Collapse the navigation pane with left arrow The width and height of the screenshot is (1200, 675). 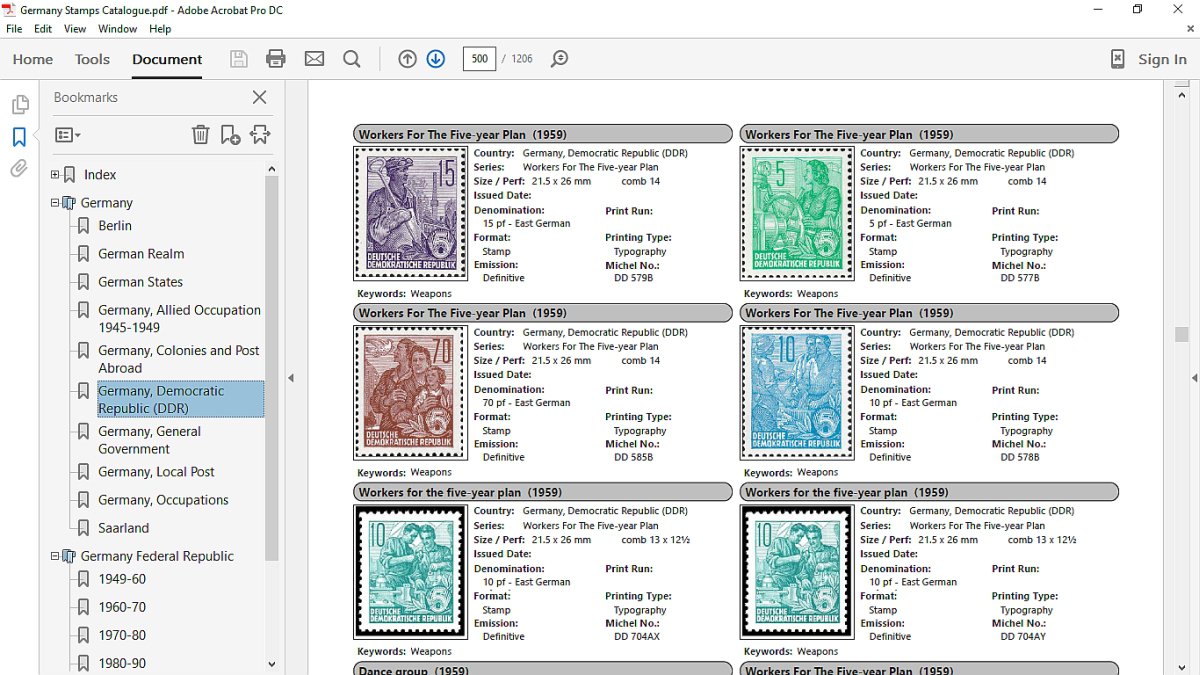(291, 378)
